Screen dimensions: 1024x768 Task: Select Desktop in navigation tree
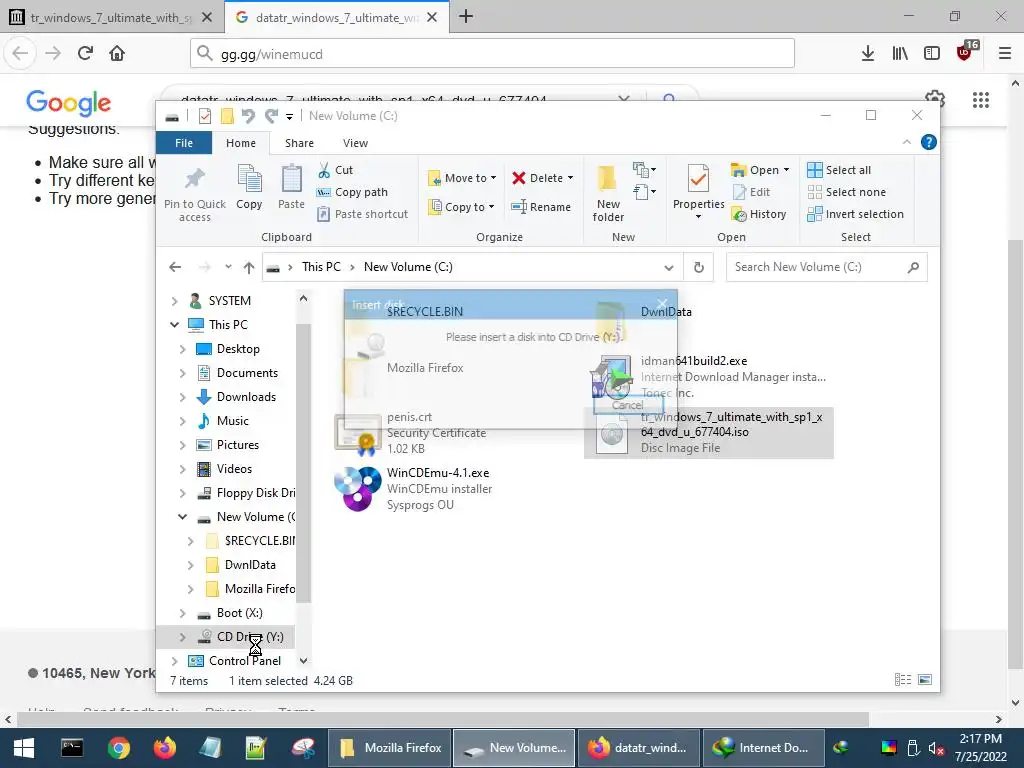[x=238, y=349]
